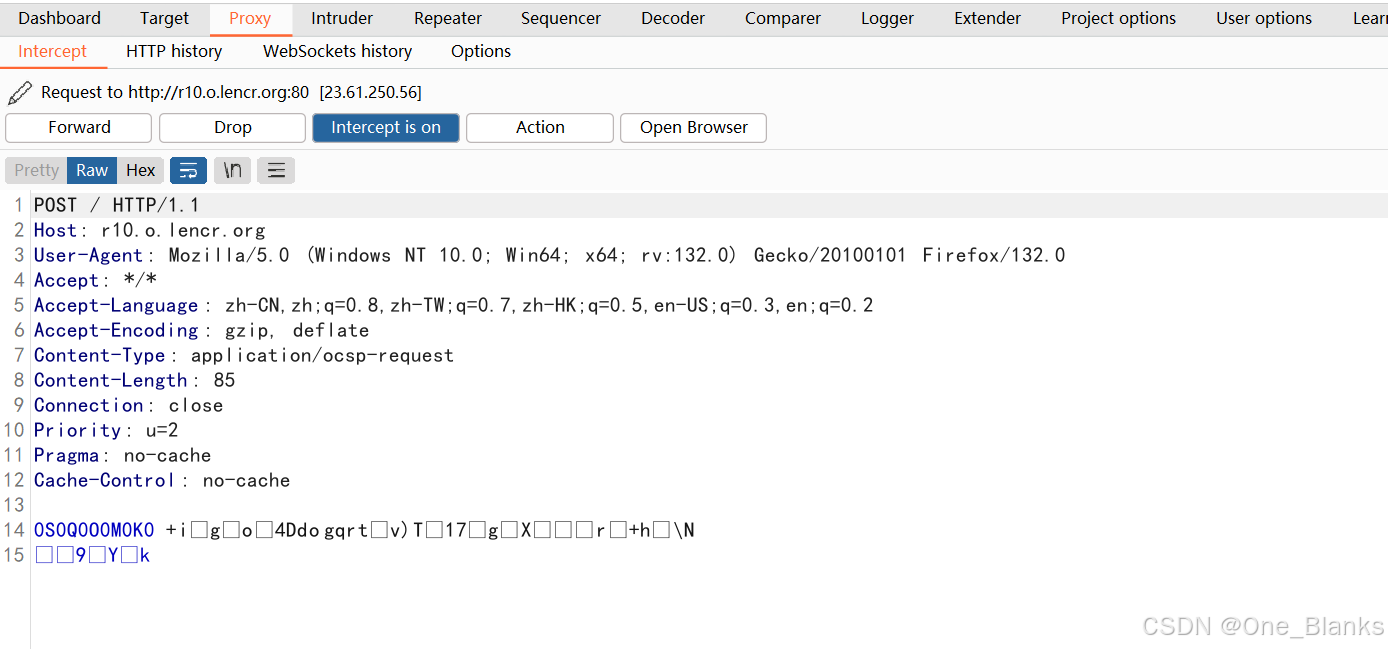
Task: Click the binary body on line 15
Action: point(92,555)
